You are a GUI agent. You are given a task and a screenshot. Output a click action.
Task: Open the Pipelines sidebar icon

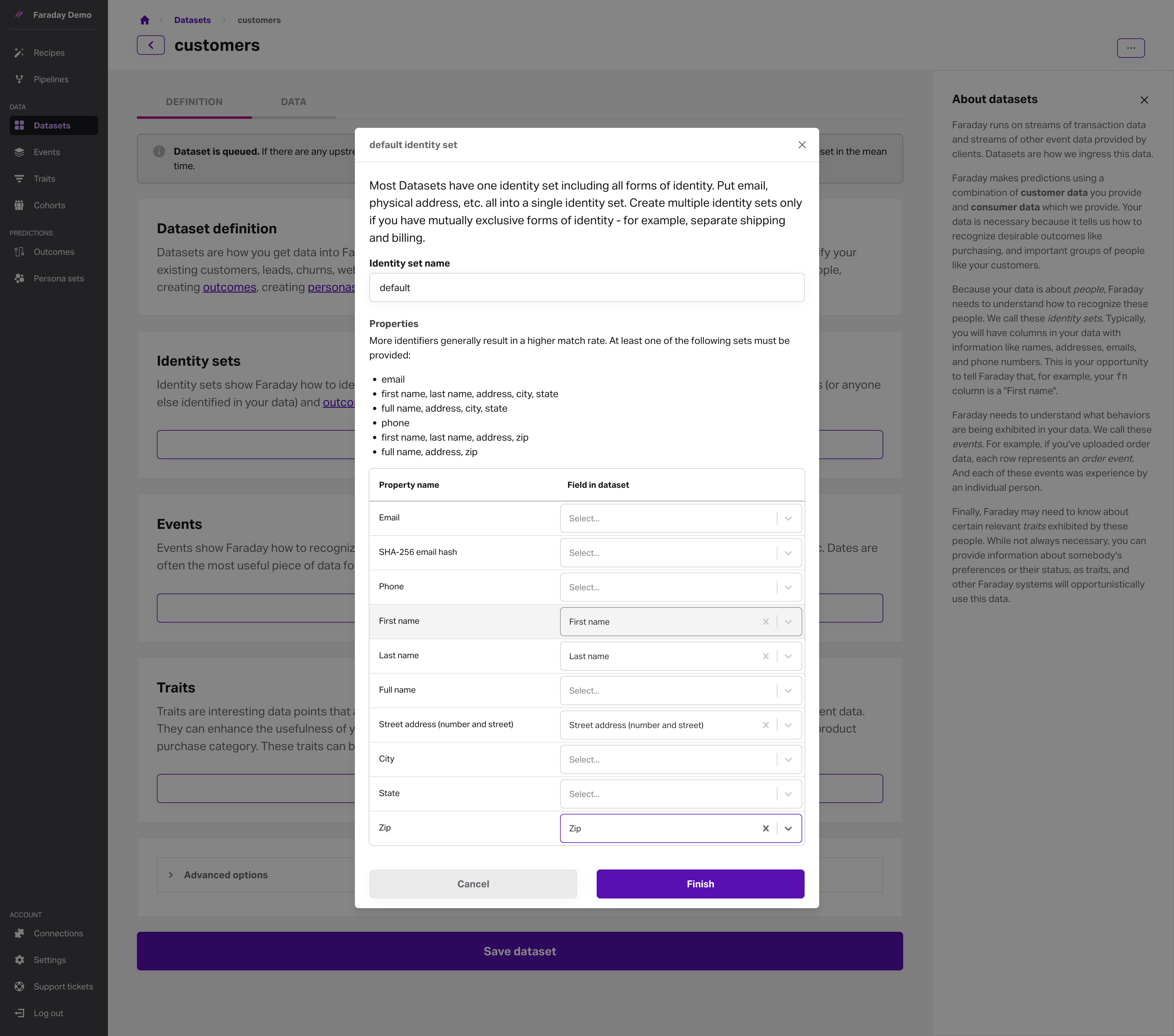coord(20,79)
